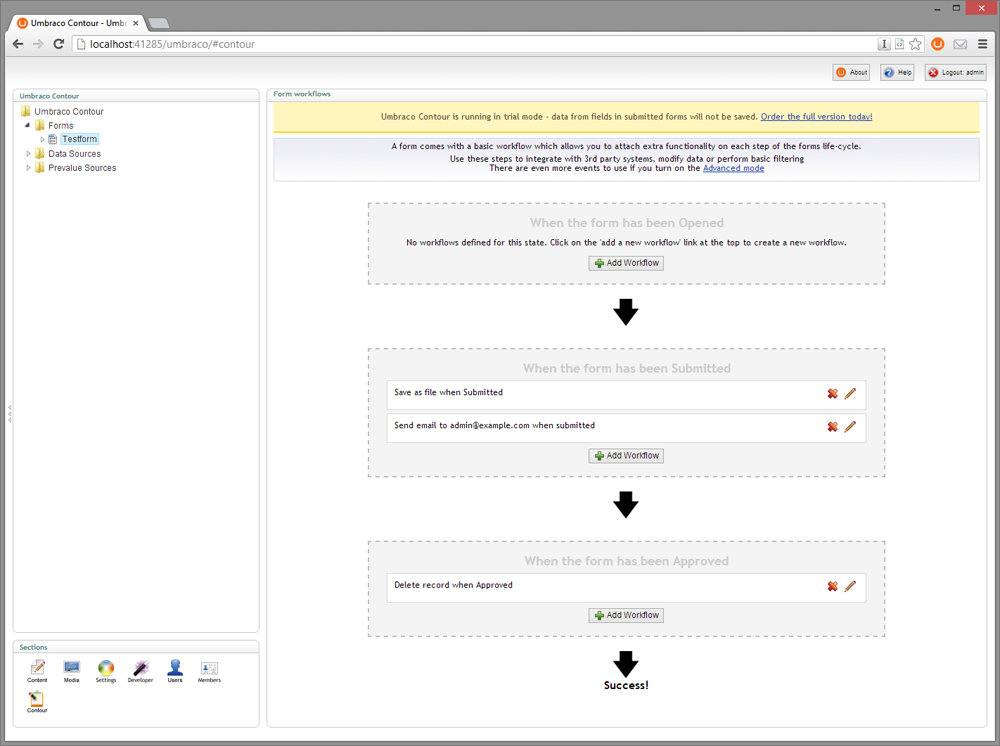The image size is (1000, 746).
Task: Select the Forms folder in the tree
Action: click(61, 126)
